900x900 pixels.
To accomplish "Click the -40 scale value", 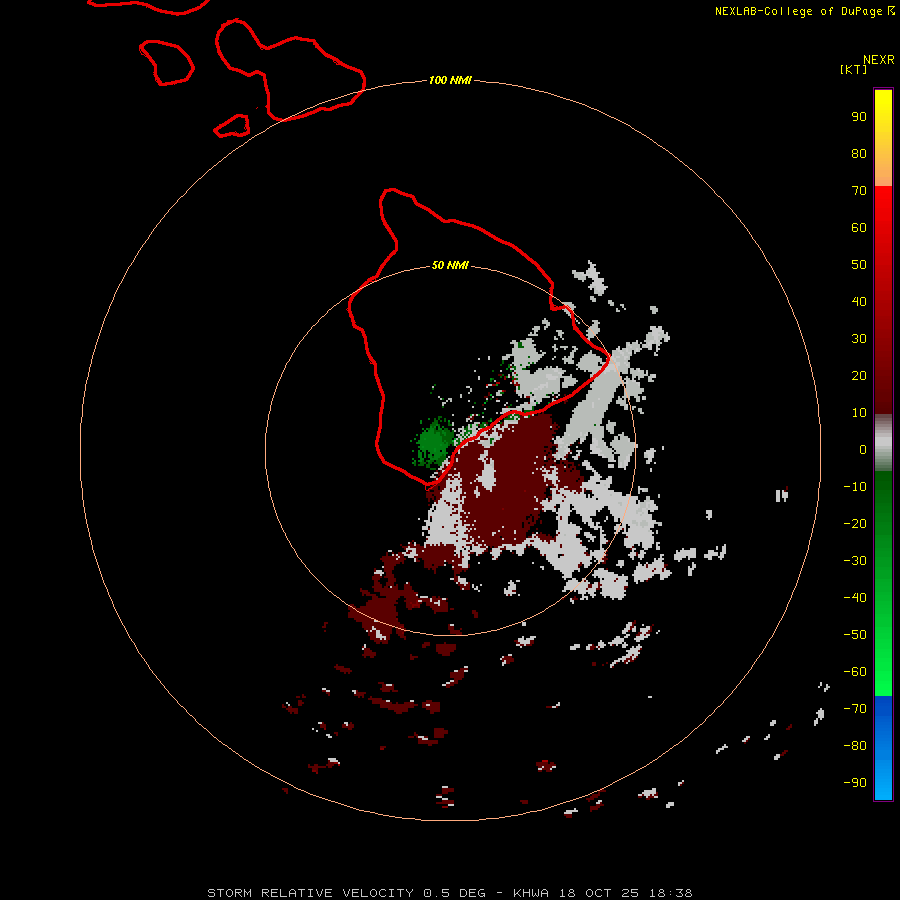I will 855,598.
